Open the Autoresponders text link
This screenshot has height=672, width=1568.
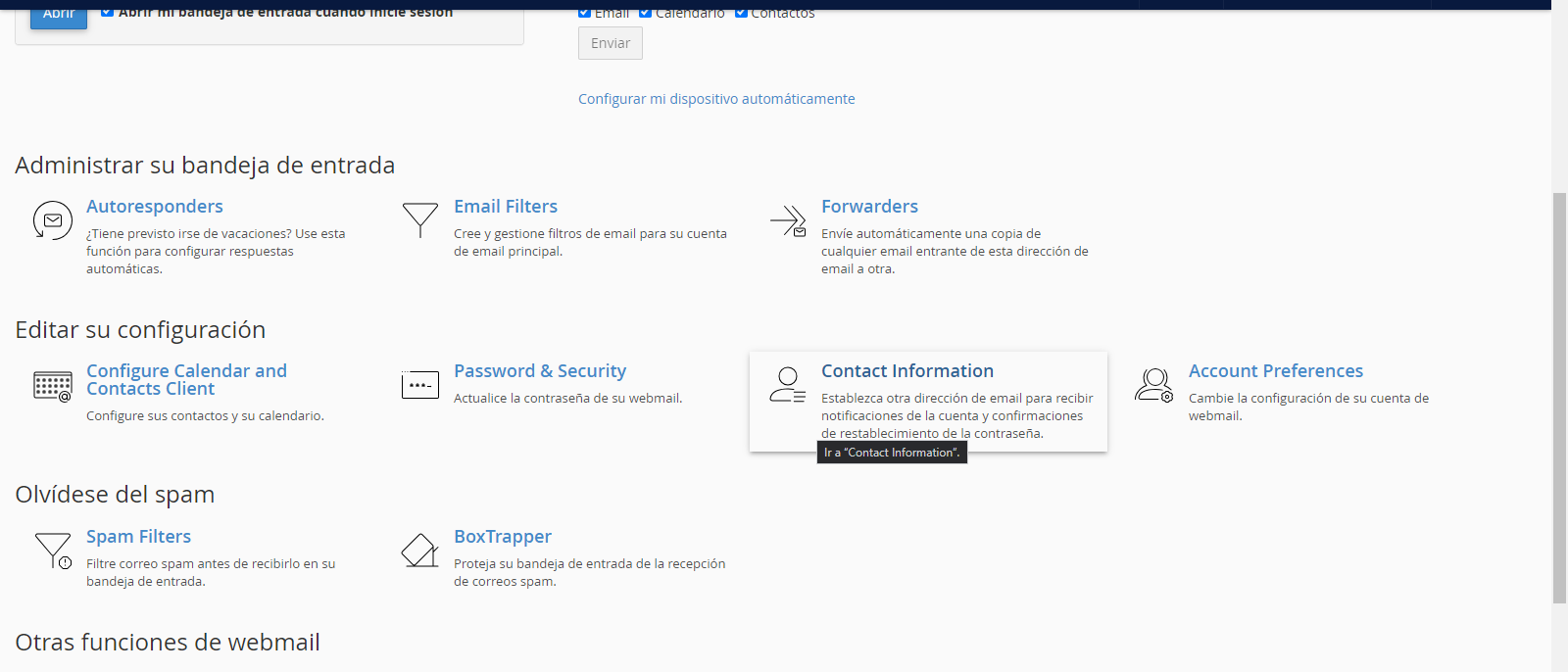(x=155, y=207)
